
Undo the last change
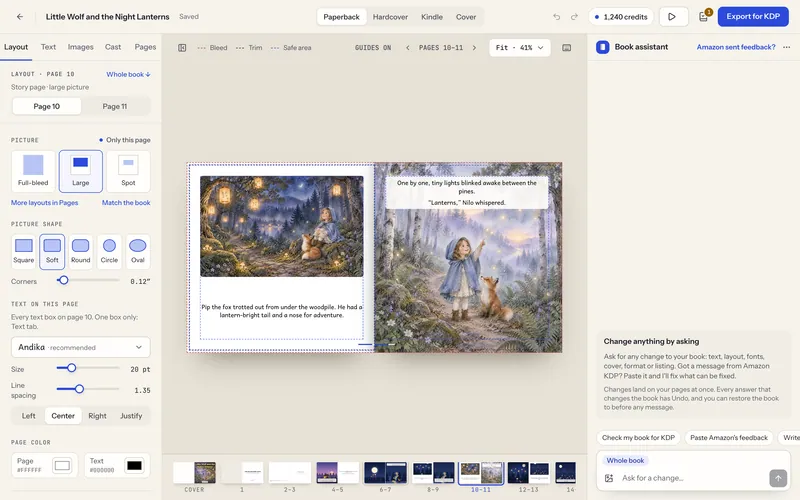coord(556,17)
